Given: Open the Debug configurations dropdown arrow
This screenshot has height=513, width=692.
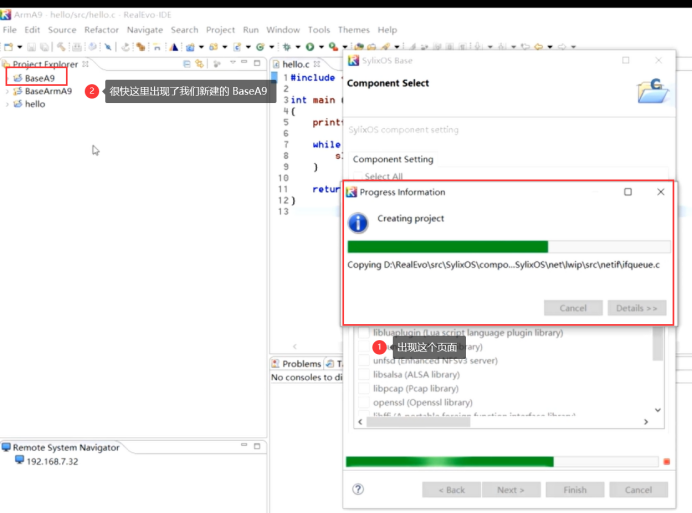Looking at the screenshot, I should click(x=298, y=47).
